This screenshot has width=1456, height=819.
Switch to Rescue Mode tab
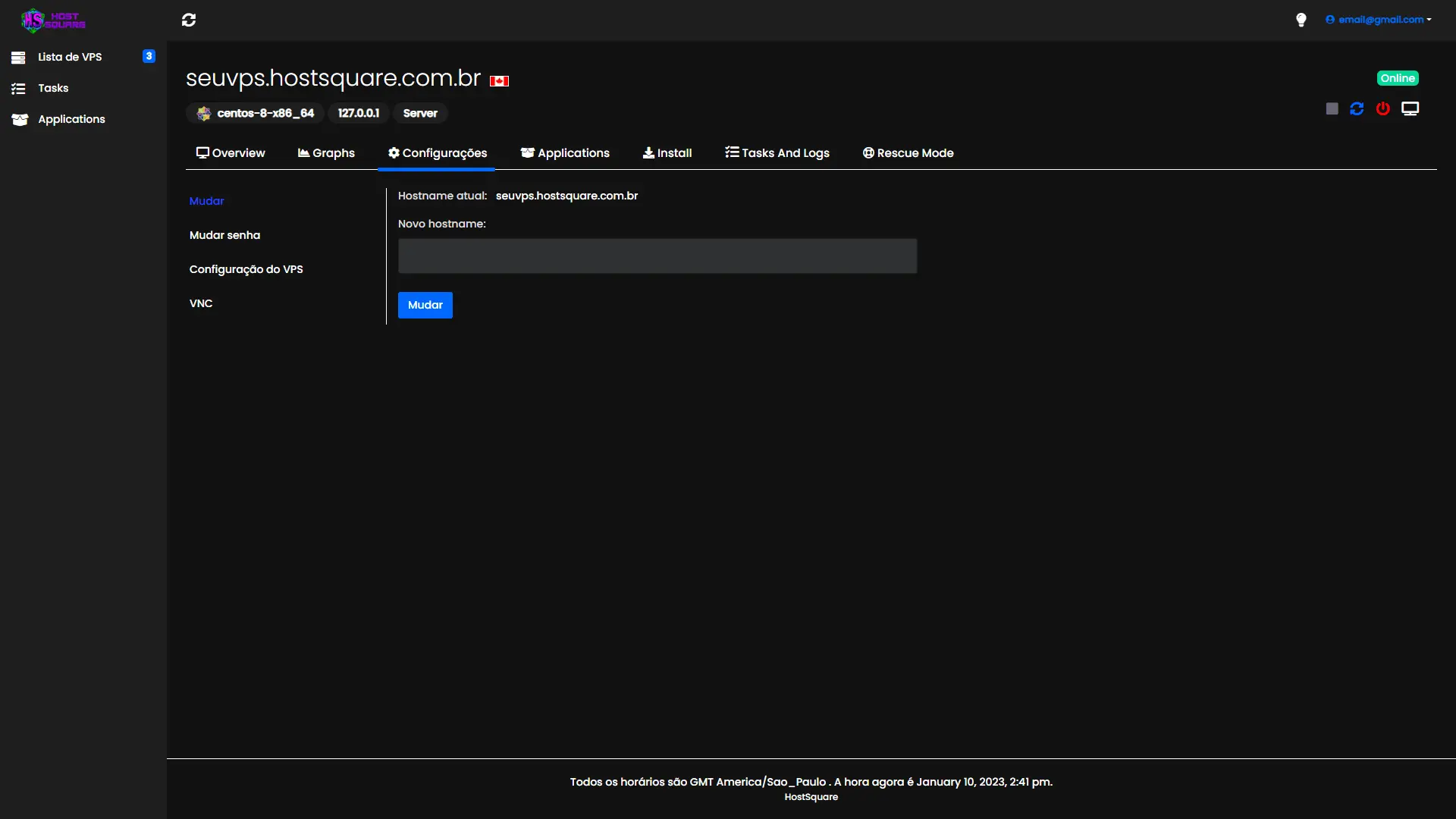point(908,152)
